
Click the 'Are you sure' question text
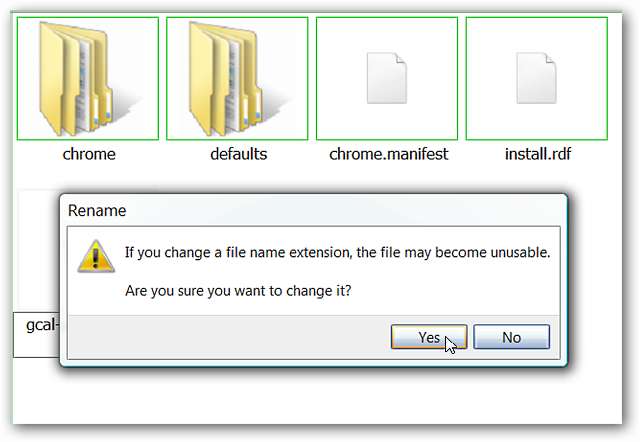[247, 291]
